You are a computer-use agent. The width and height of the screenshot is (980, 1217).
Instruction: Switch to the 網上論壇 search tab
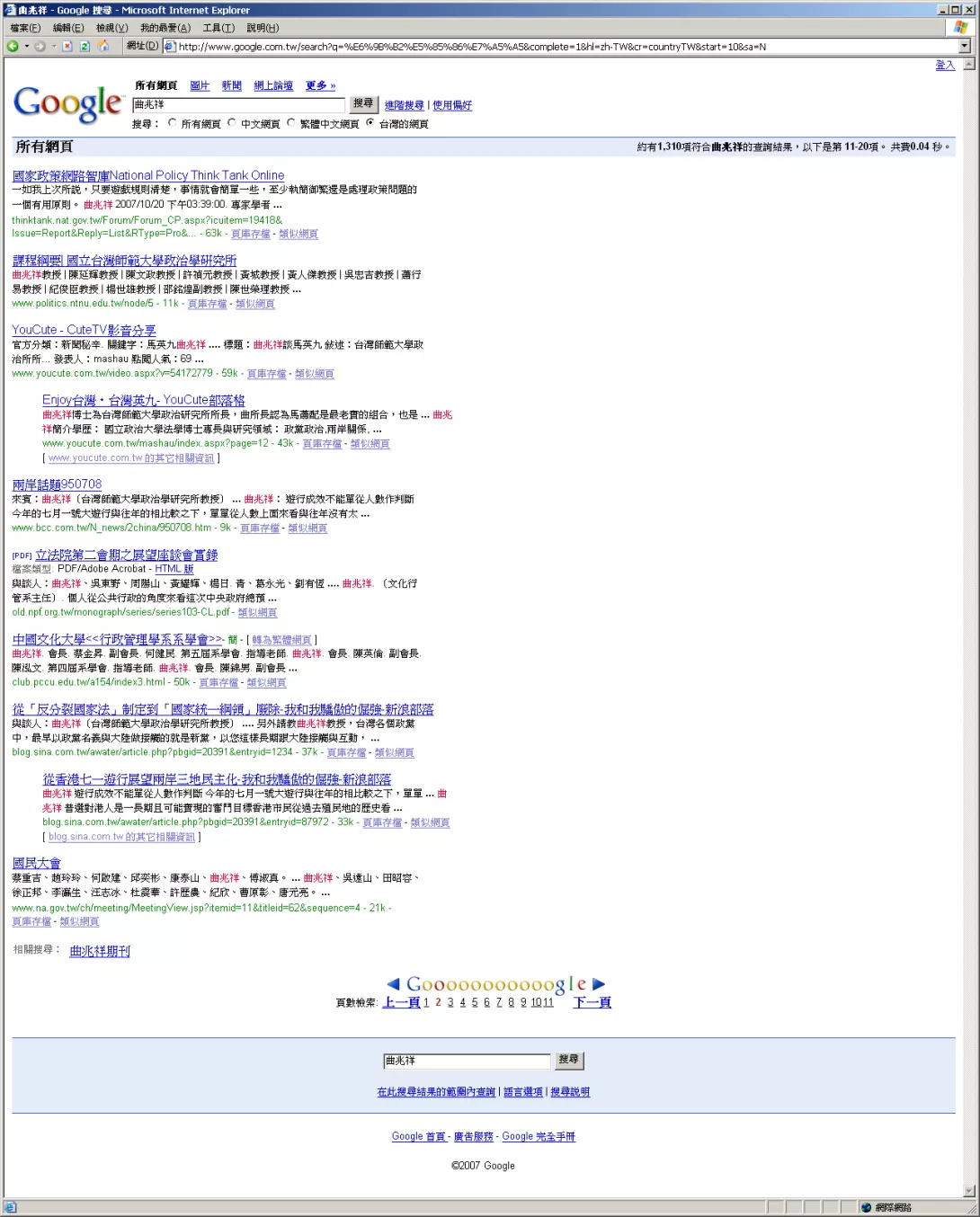pyautogui.click(x=273, y=85)
